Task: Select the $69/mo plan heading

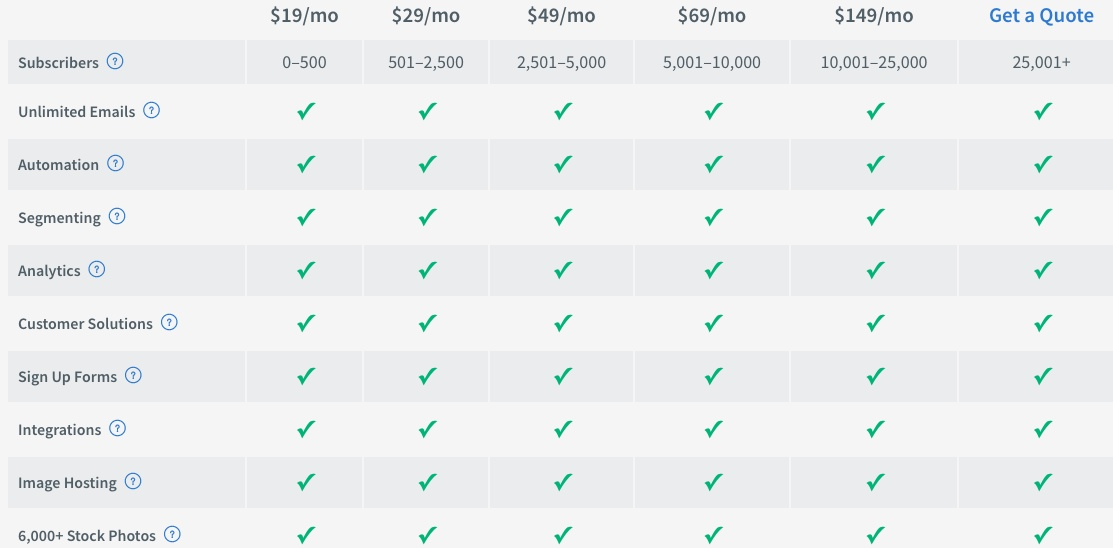Action: tap(712, 16)
